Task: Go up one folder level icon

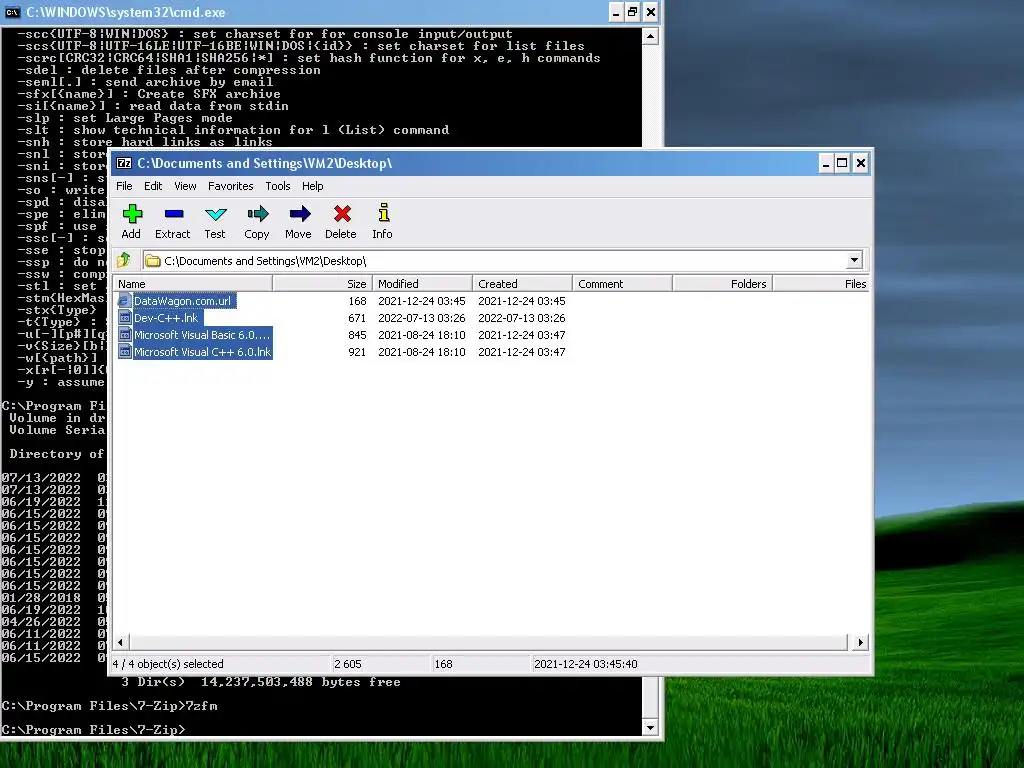Action: [x=123, y=261]
